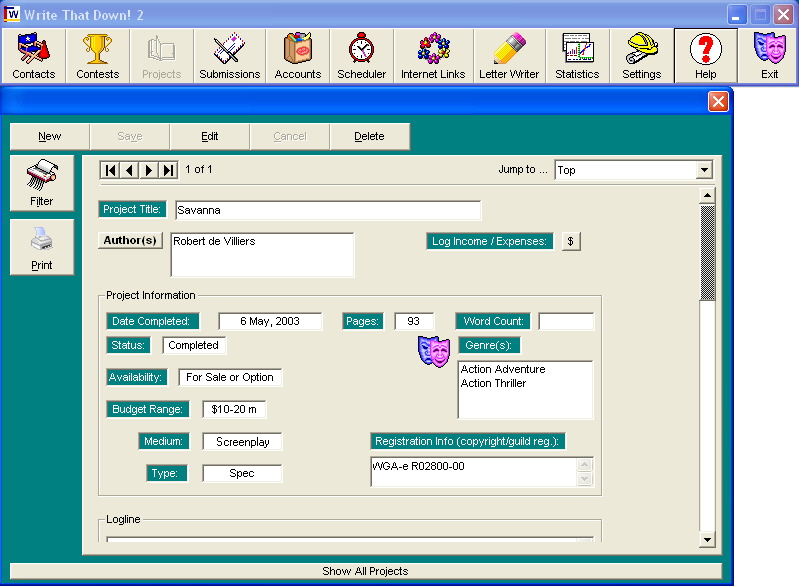Click Log Income / Expenses label
The height and width of the screenshot is (588, 799).
[x=490, y=241]
